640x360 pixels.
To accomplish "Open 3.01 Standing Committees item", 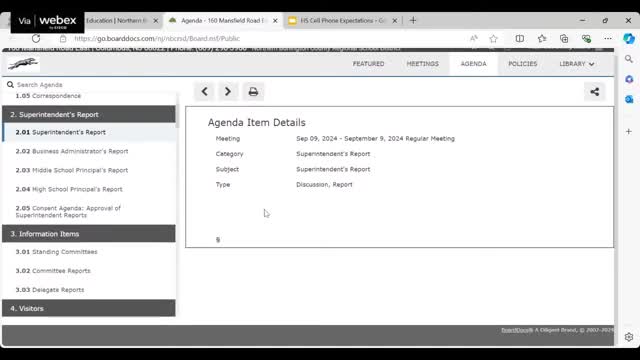I will pos(56,252).
